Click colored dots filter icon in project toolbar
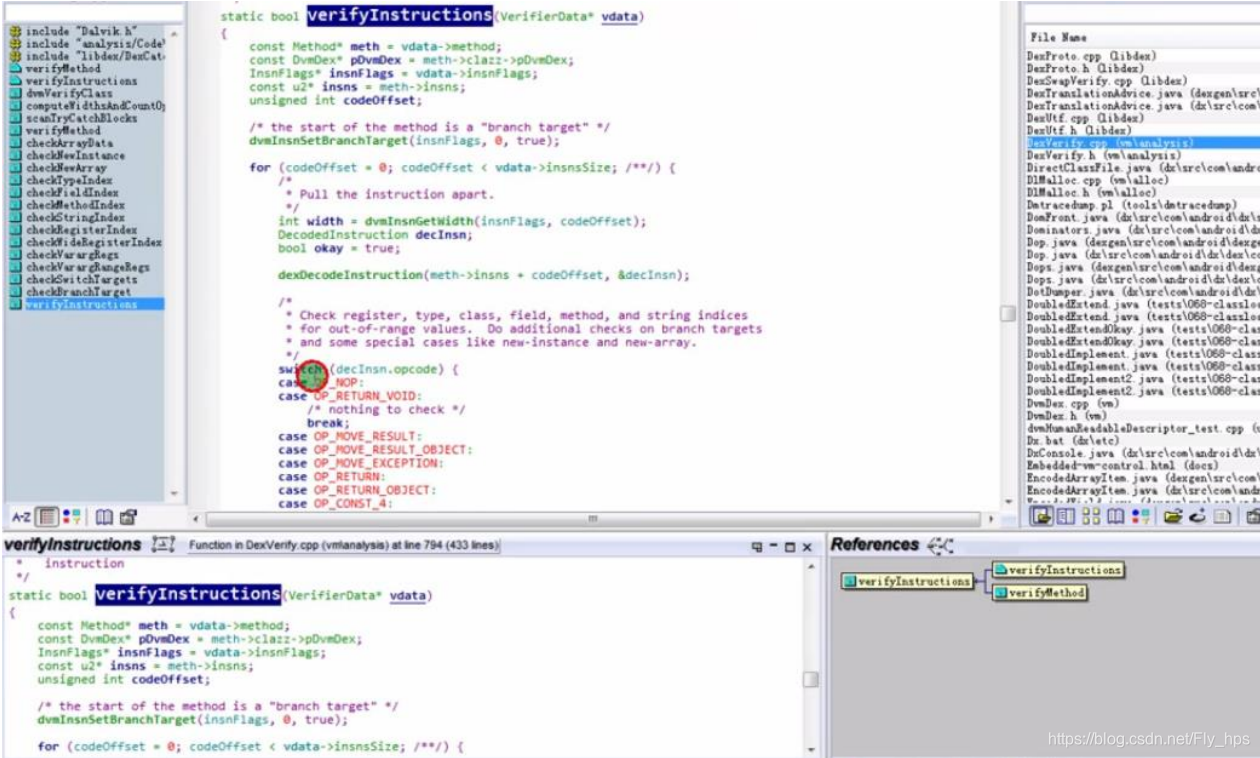Image resolution: width=1260 pixels, height=758 pixels. pos(1140,516)
